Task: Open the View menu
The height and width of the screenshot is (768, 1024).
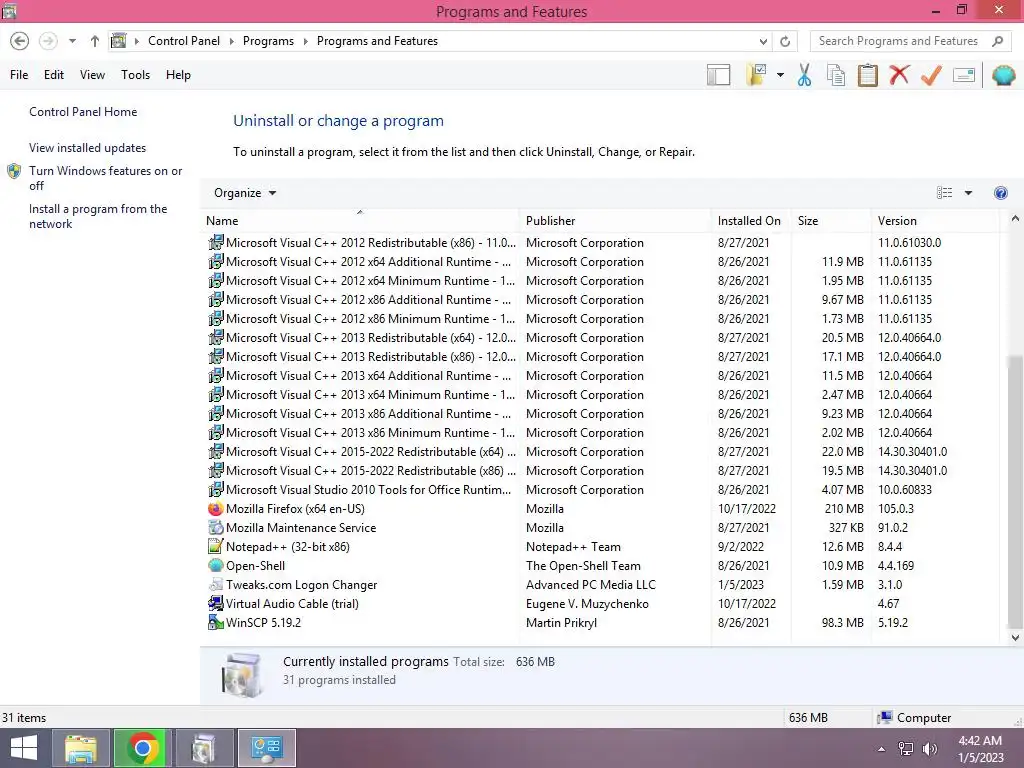Action: point(92,75)
